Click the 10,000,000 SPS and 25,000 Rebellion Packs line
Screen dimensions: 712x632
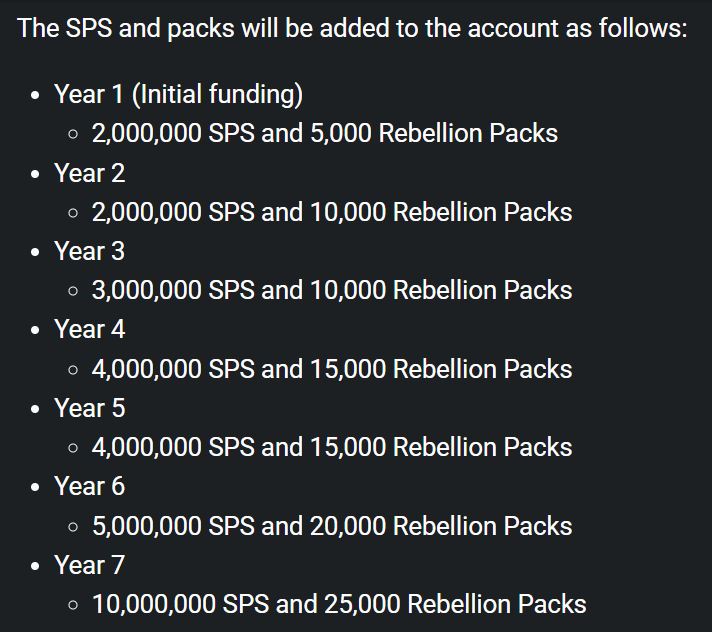(x=339, y=604)
